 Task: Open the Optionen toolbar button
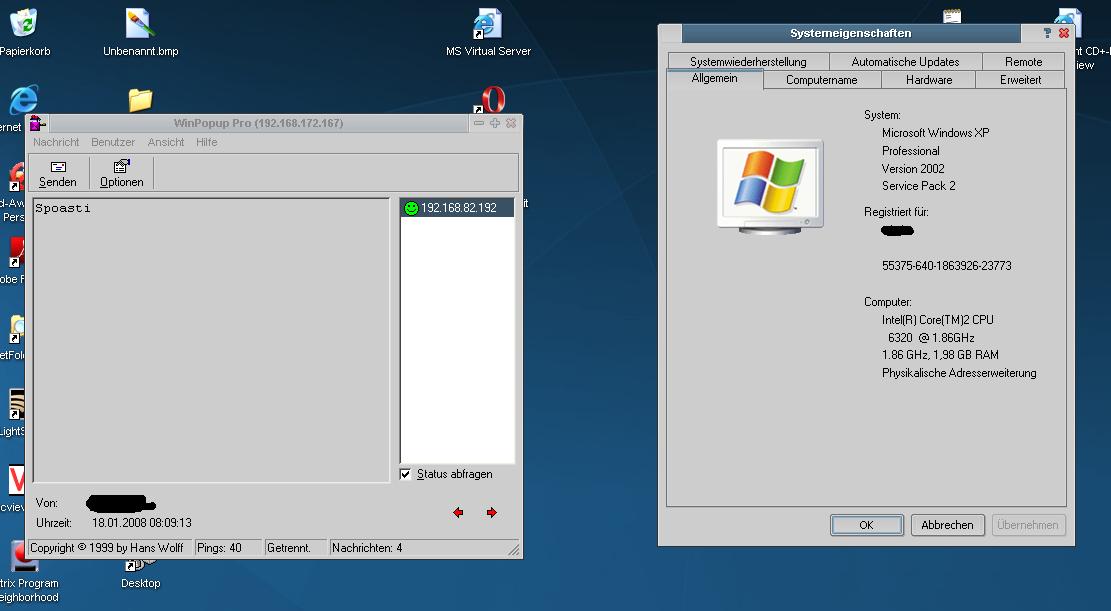[121, 174]
